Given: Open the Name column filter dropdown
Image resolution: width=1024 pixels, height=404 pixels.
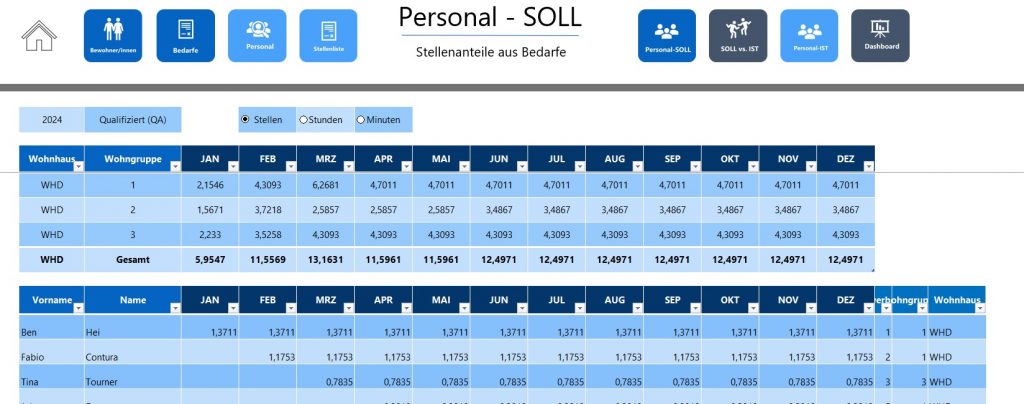Looking at the screenshot, I should [x=175, y=308].
